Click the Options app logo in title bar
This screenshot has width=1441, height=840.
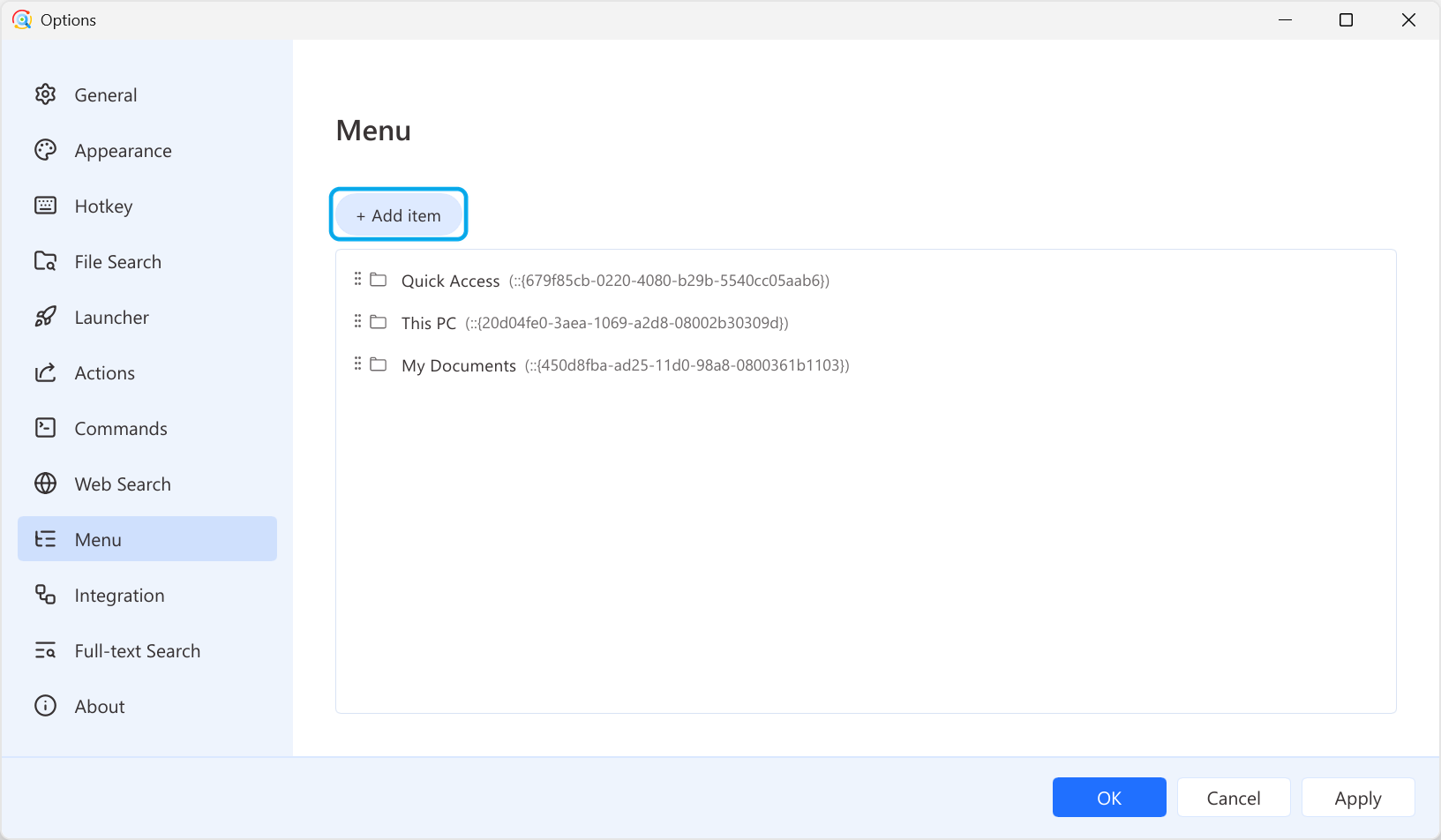tap(22, 19)
